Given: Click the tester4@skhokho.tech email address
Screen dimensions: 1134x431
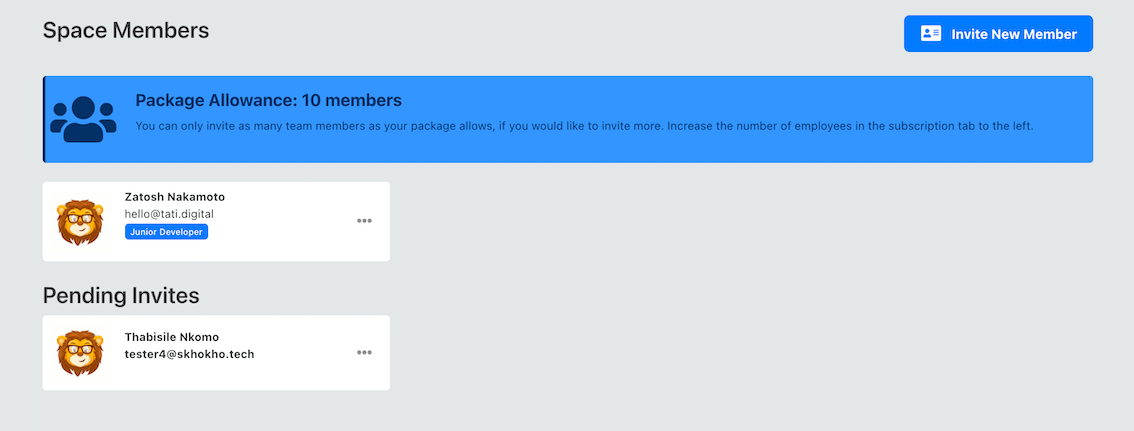Looking at the screenshot, I should pyautogui.click(x=189, y=354).
